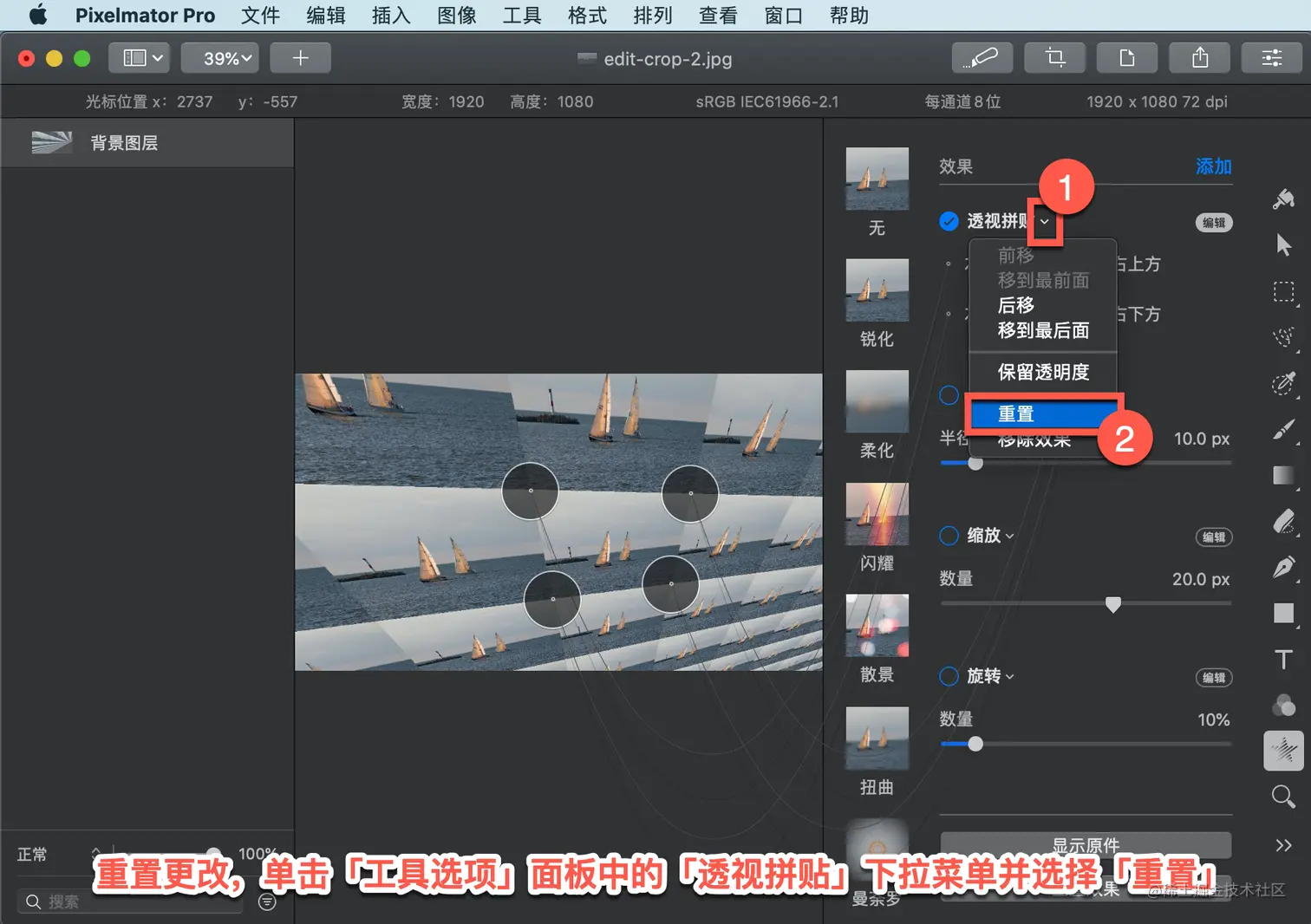Open the 正常 blend mode dropdown

(59, 855)
